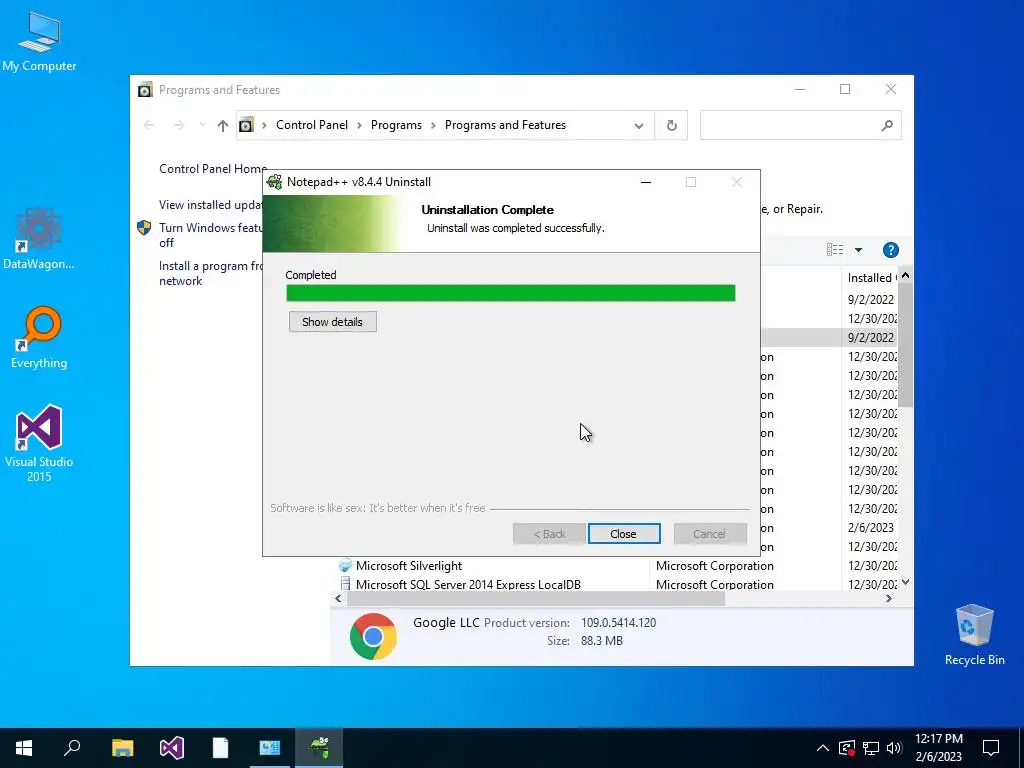Close the Notepad++ uninstall wizard via Close button
Viewport: 1024px width, 768px height.
[x=624, y=534]
